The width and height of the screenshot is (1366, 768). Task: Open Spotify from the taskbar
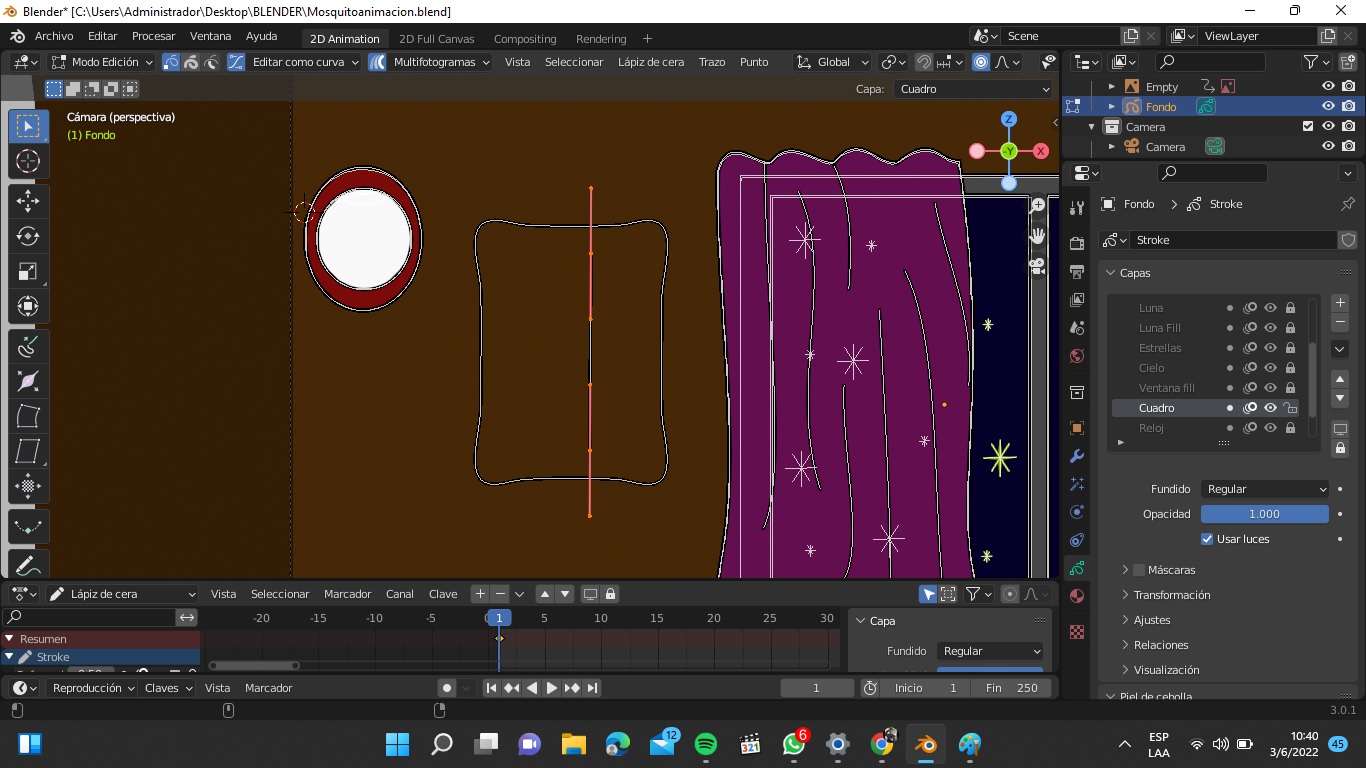705,744
